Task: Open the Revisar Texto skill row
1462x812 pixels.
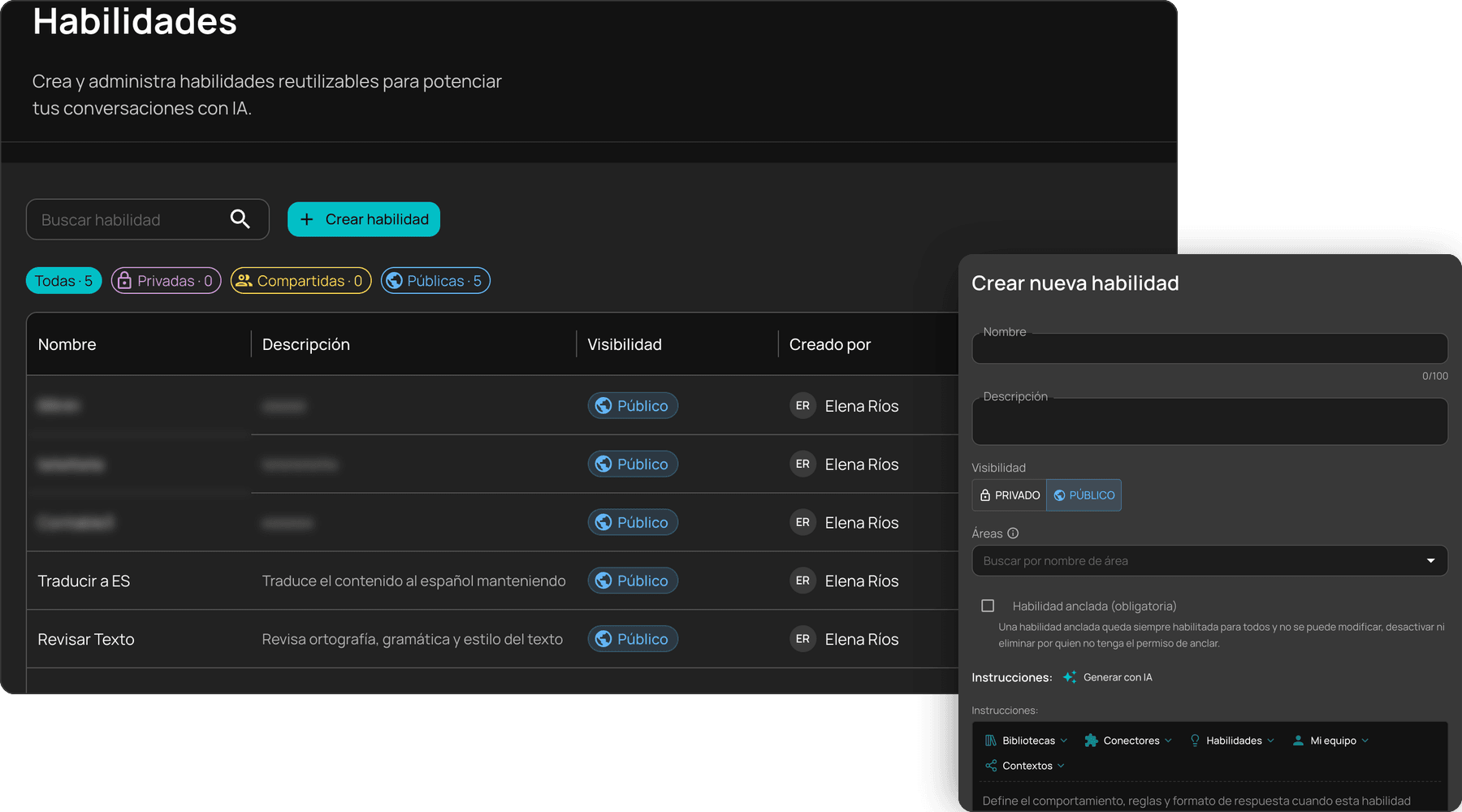Action: point(492,639)
